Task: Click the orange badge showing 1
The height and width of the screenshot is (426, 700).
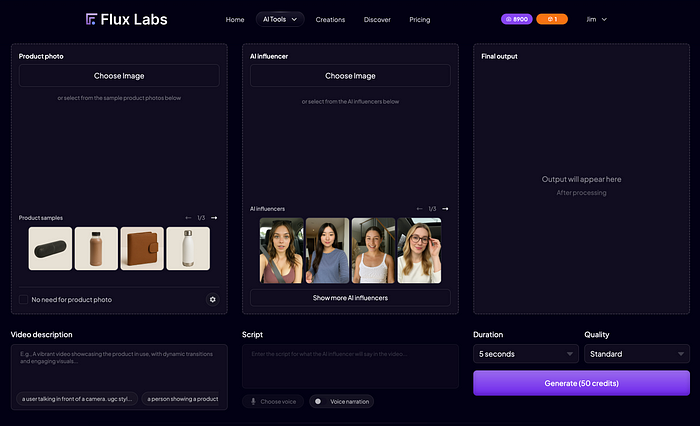Action: pyautogui.click(x=552, y=19)
